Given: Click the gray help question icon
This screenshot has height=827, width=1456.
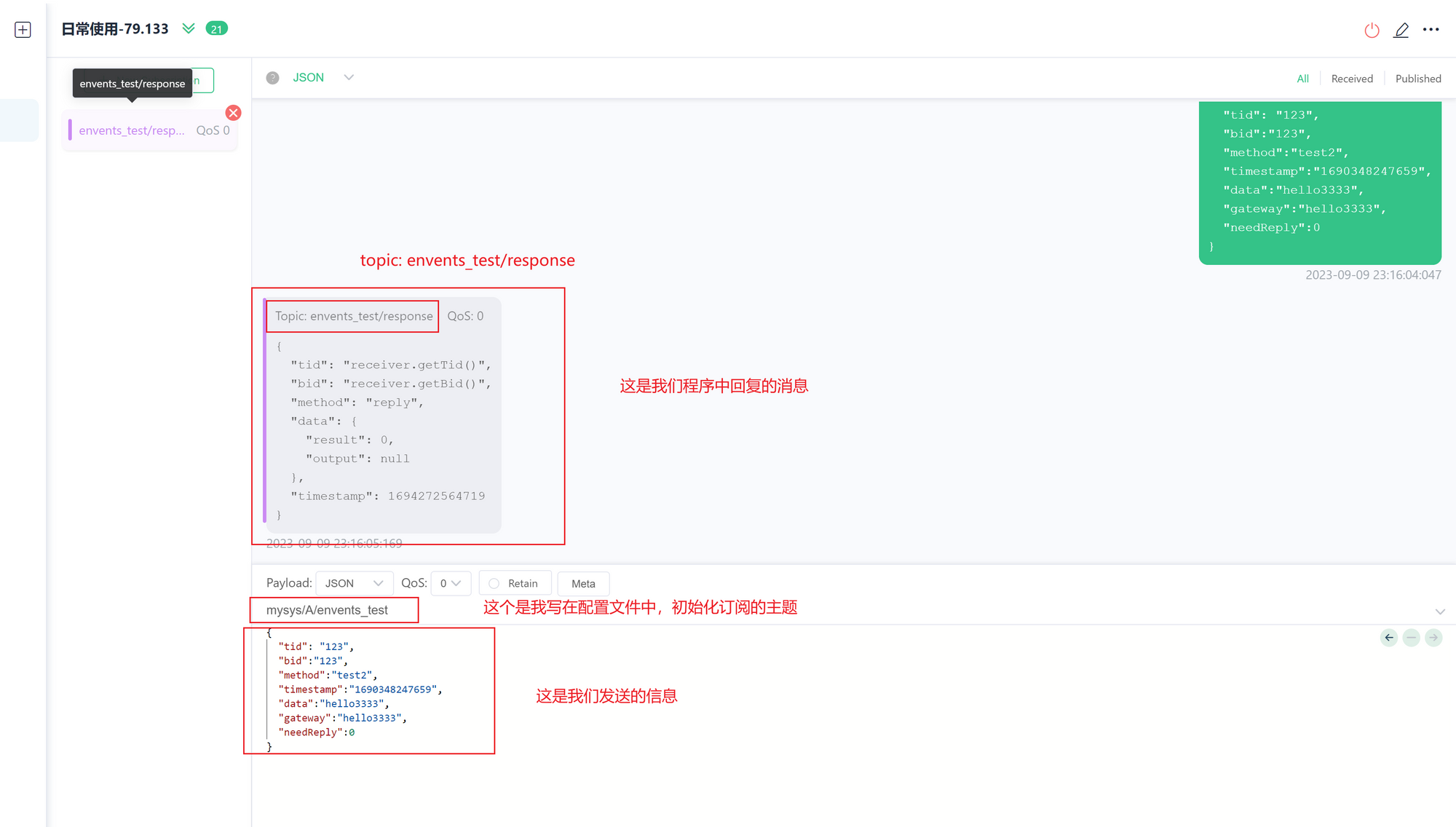Looking at the screenshot, I should (x=272, y=78).
